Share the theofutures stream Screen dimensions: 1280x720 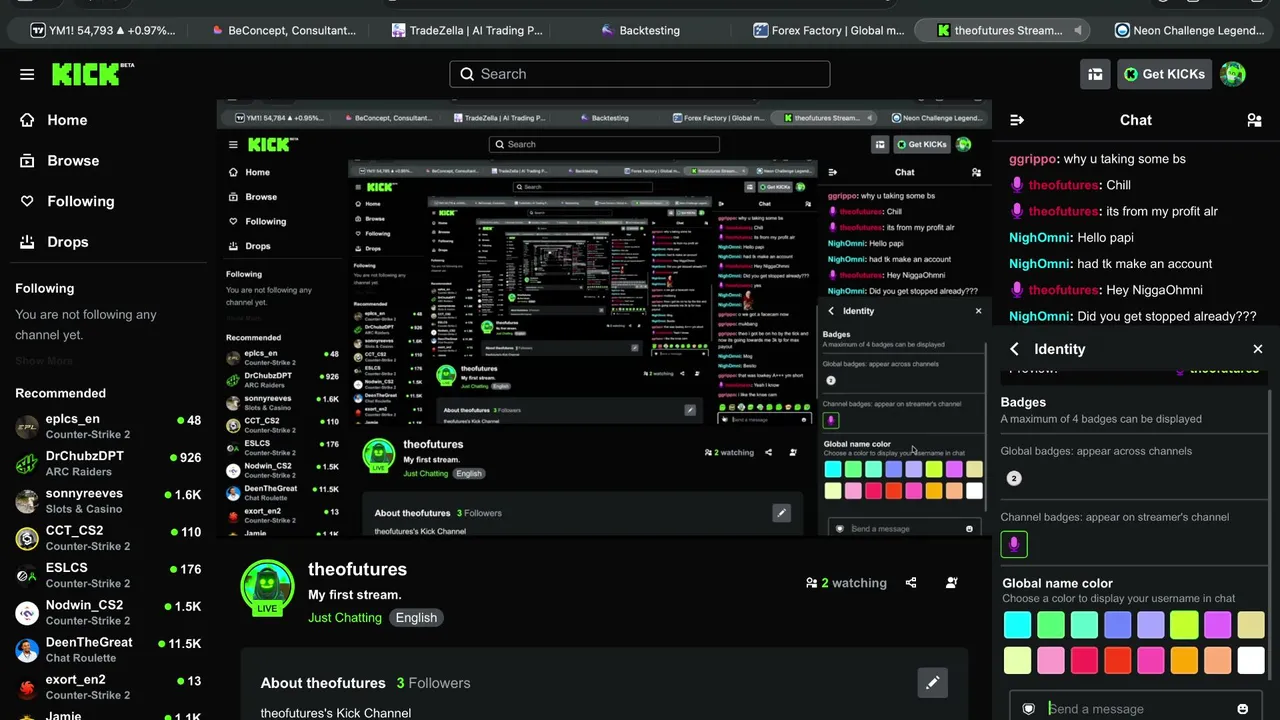tap(911, 583)
